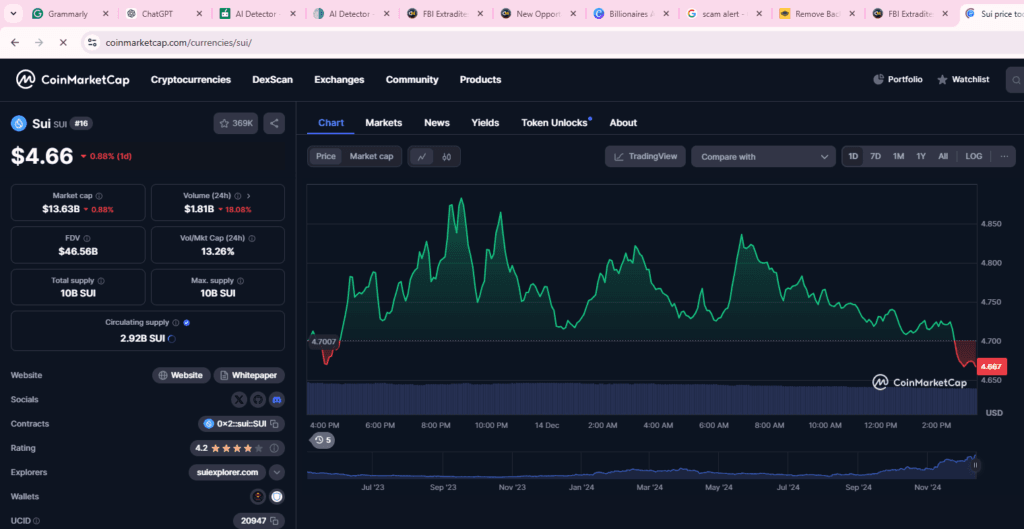Switch to candlestick chart view icon

tap(447, 157)
